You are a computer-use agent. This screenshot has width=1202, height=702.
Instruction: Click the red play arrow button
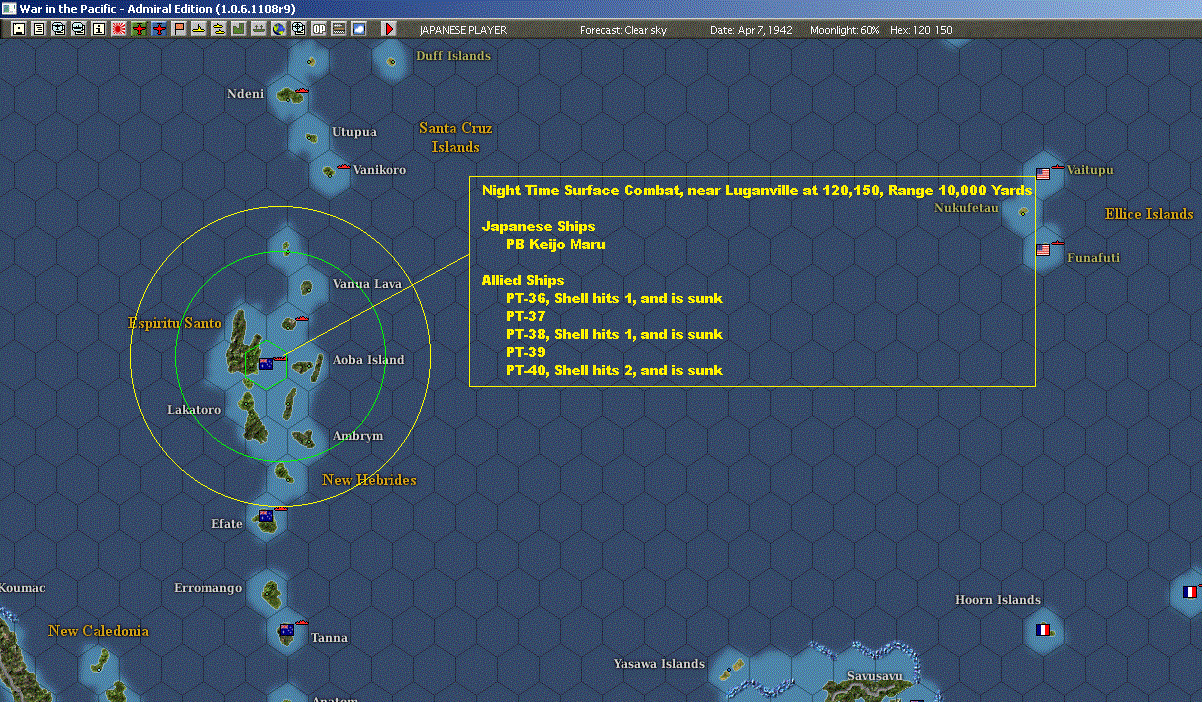click(390, 29)
